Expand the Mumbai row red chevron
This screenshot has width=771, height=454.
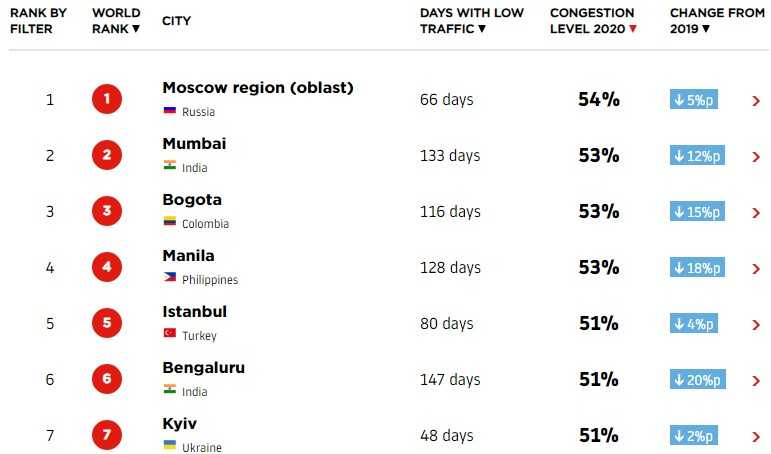click(756, 157)
